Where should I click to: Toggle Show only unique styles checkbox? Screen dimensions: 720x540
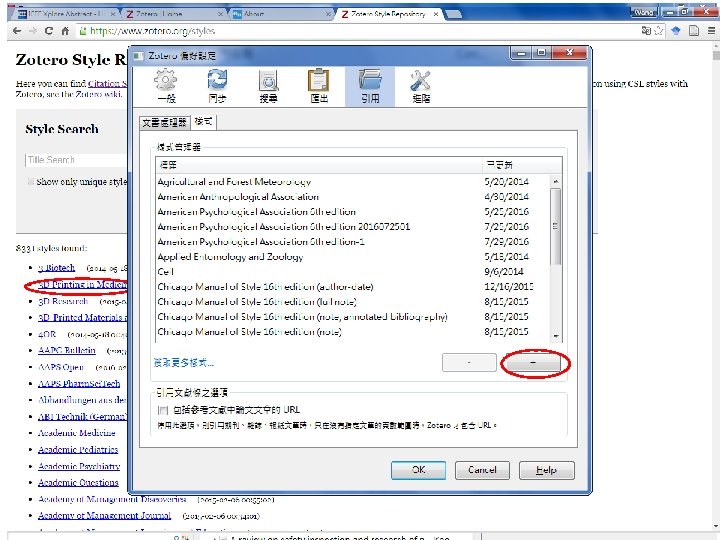click(31, 181)
